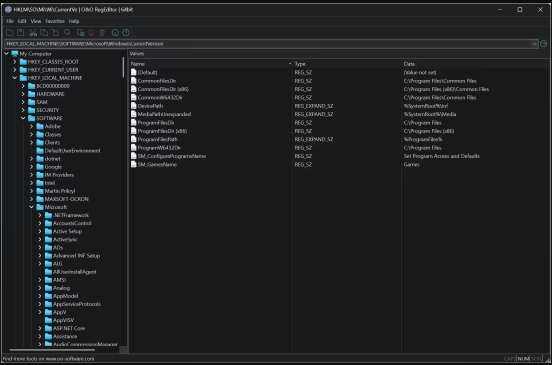Collapse the SOFTWARE key
Screen dimensions: 552x365
coord(23,118)
